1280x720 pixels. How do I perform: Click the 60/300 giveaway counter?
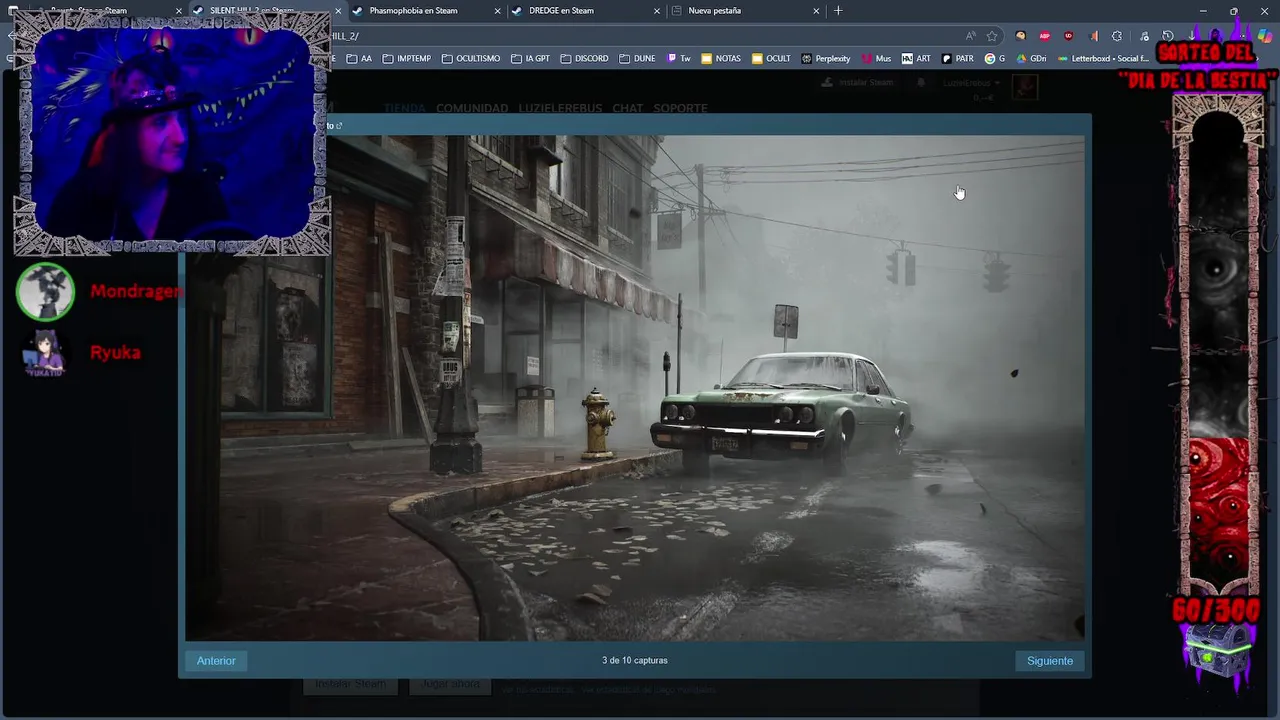[1216, 610]
